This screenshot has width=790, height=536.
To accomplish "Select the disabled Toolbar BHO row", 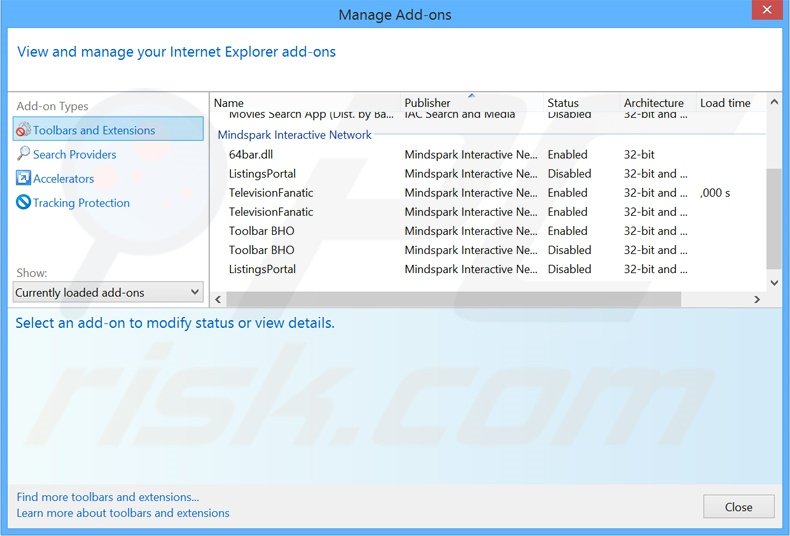I will click(262, 250).
